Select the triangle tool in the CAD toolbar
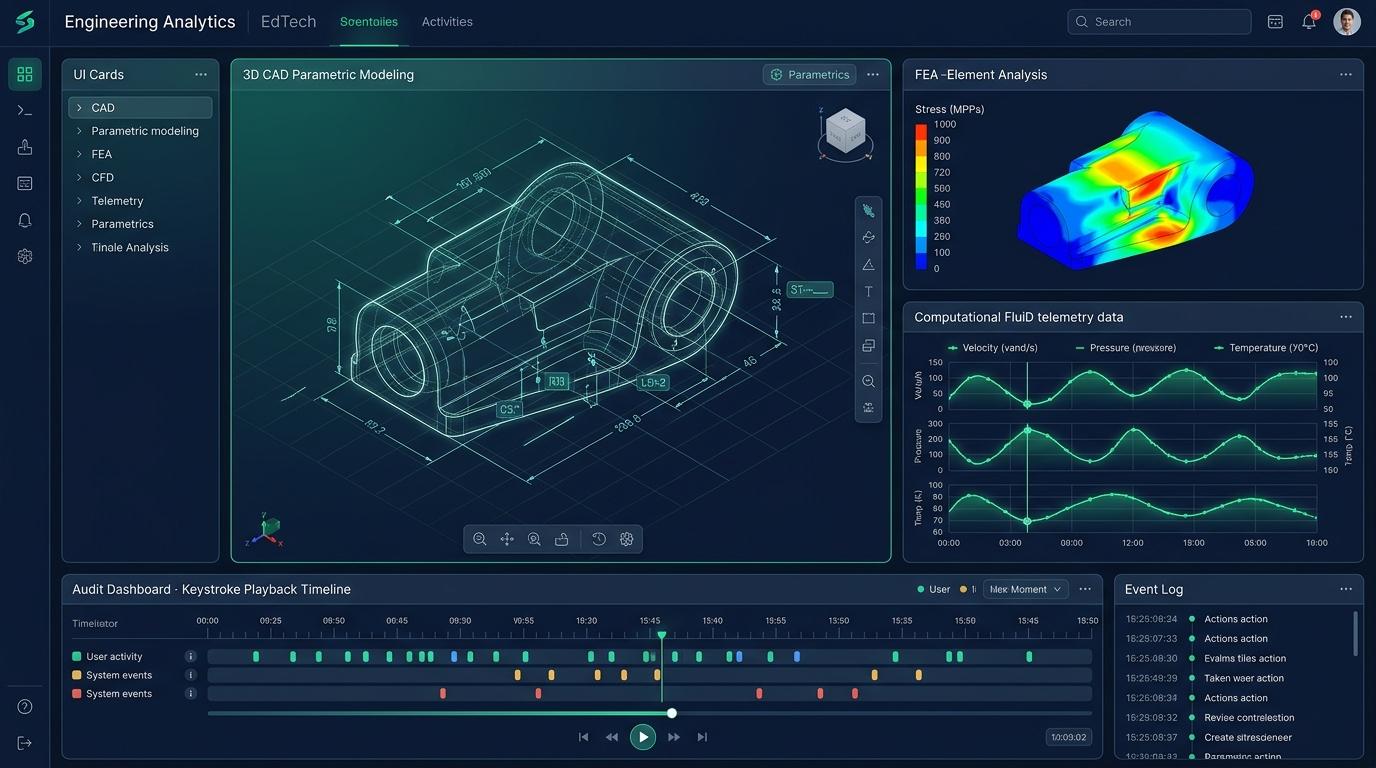This screenshot has width=1376, height=768. 868,265
